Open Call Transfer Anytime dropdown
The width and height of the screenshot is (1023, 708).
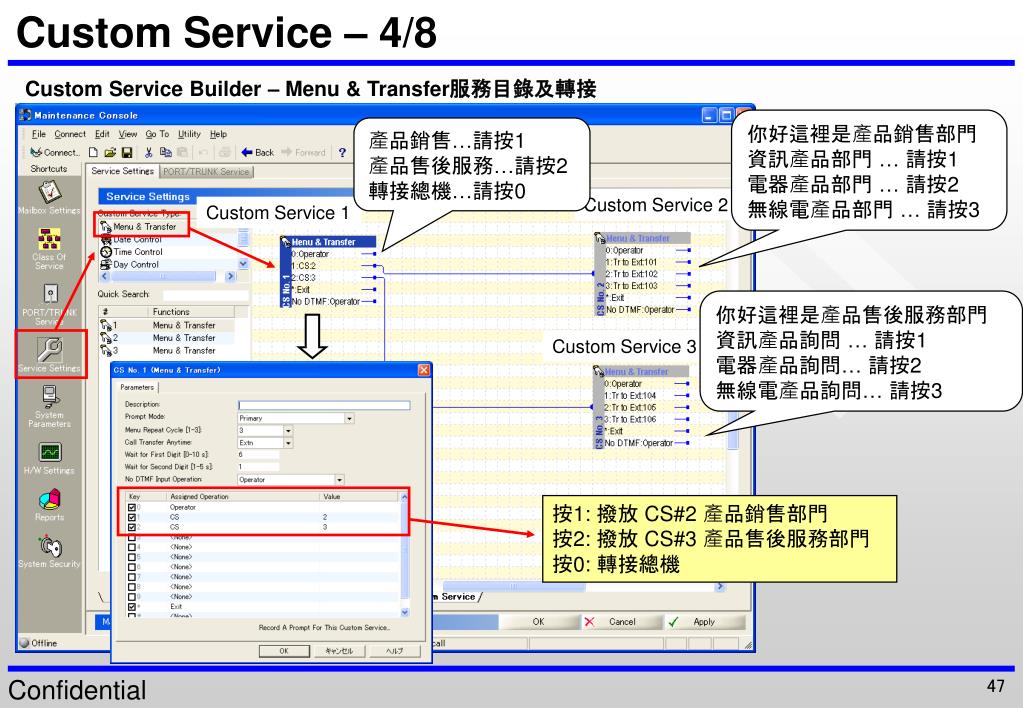pyautogui.click(x=288, y=443)
